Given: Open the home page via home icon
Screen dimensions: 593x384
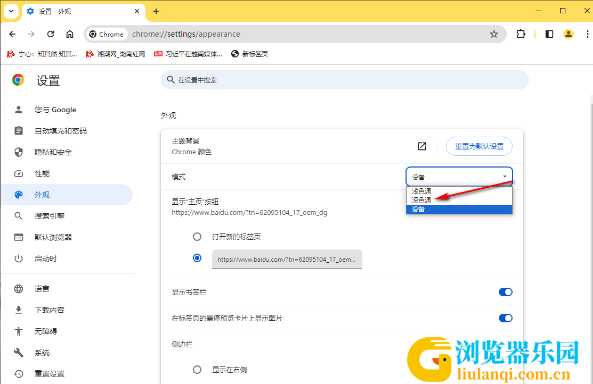Looking at the screenshot, I should pos(70,34).
